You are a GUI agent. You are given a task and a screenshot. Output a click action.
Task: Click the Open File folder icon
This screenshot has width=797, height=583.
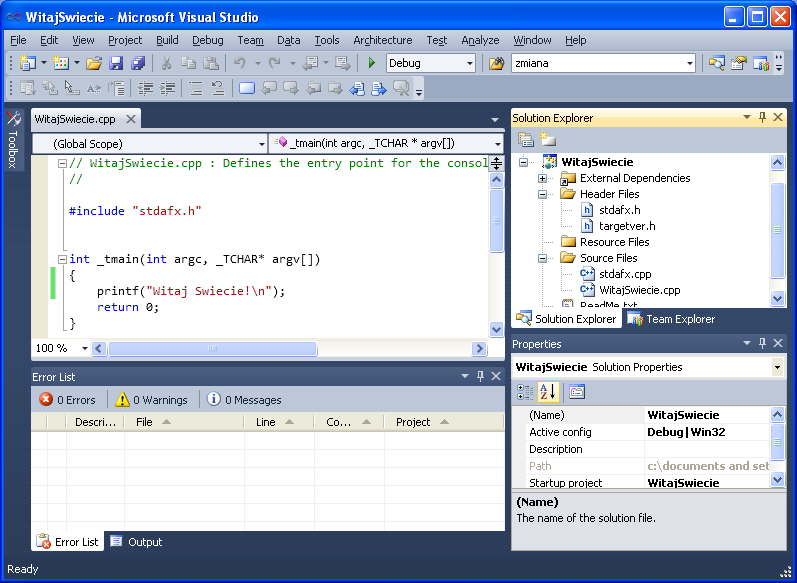pyautogui.click(x=94, y=63)
